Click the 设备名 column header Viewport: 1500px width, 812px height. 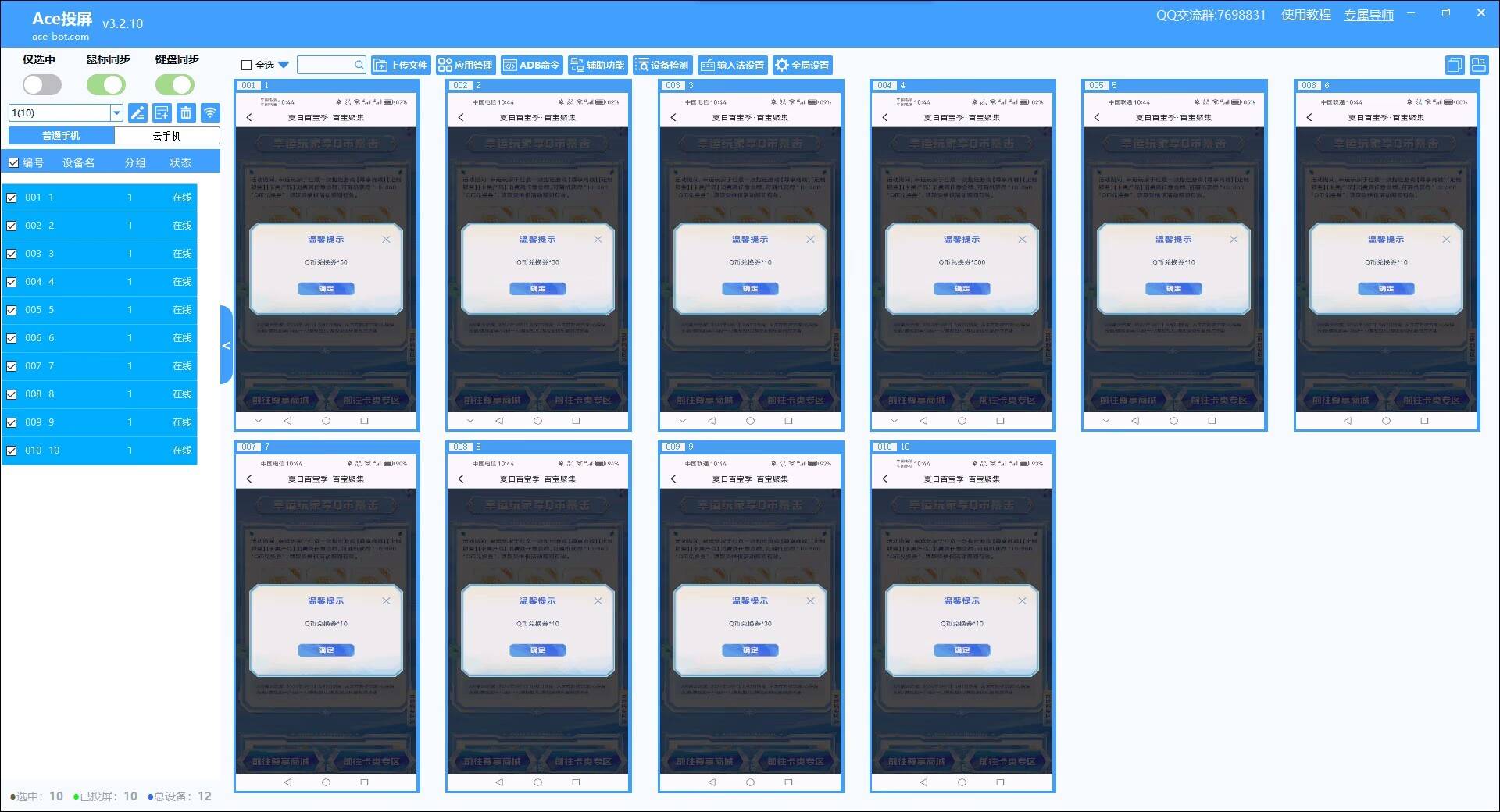(x=78, y=163)
